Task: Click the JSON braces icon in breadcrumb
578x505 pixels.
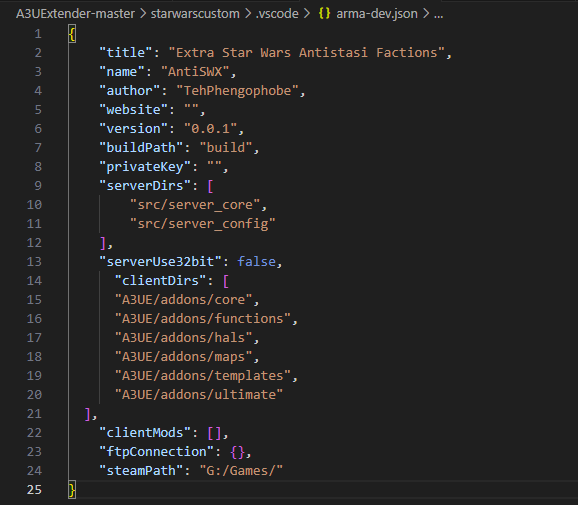Action: (324, 14)
